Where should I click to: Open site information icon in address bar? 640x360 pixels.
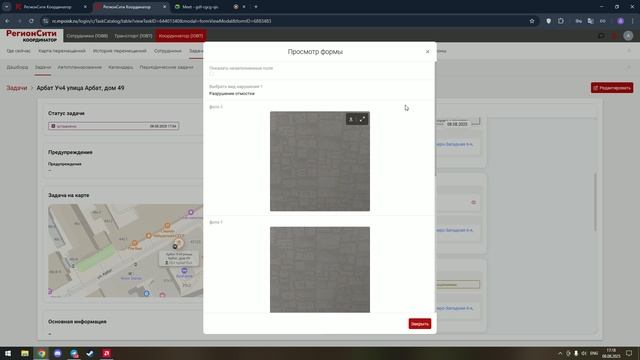[x=45, y=21]
